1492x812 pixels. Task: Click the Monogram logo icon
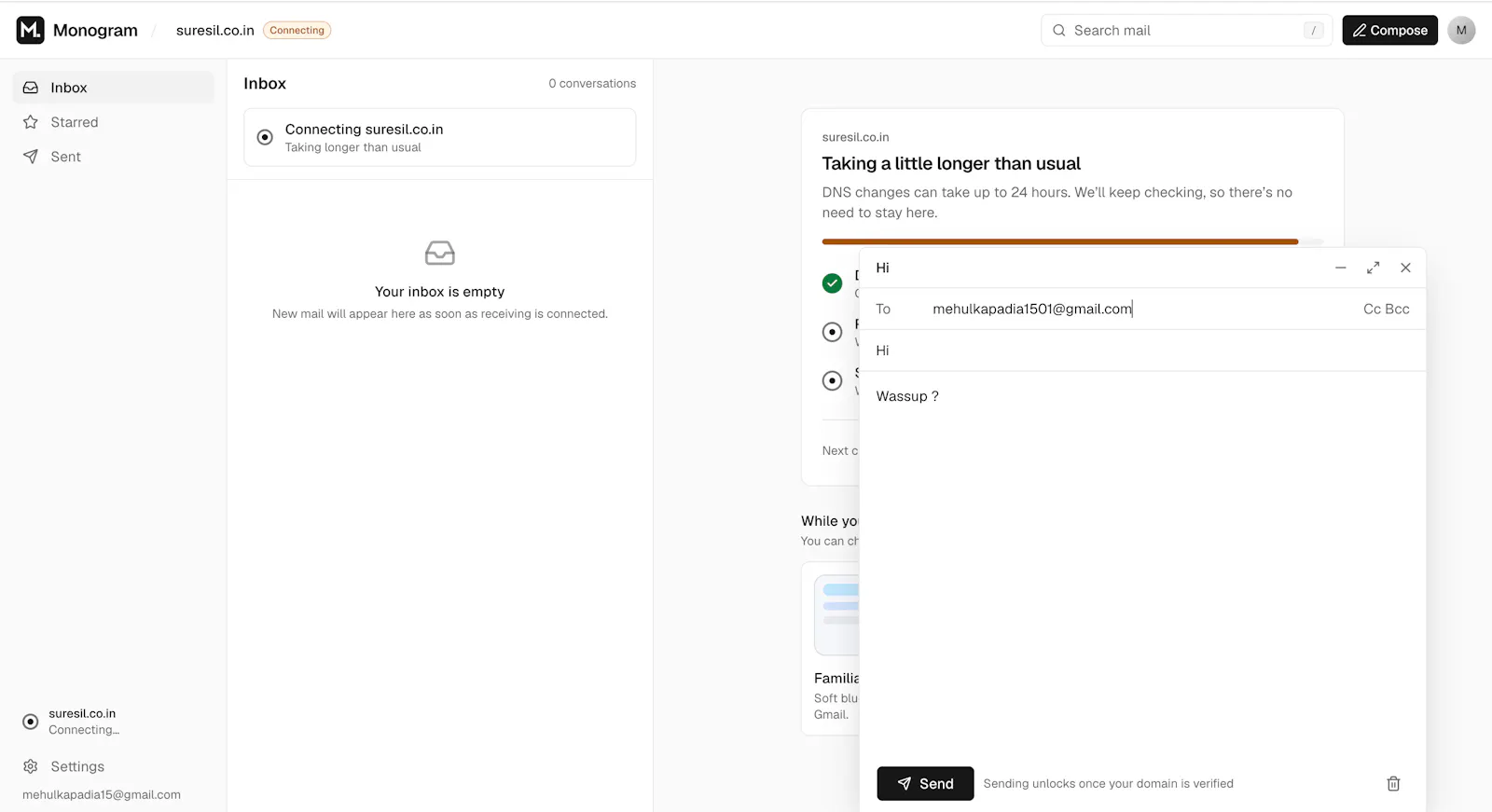point(30,30)
